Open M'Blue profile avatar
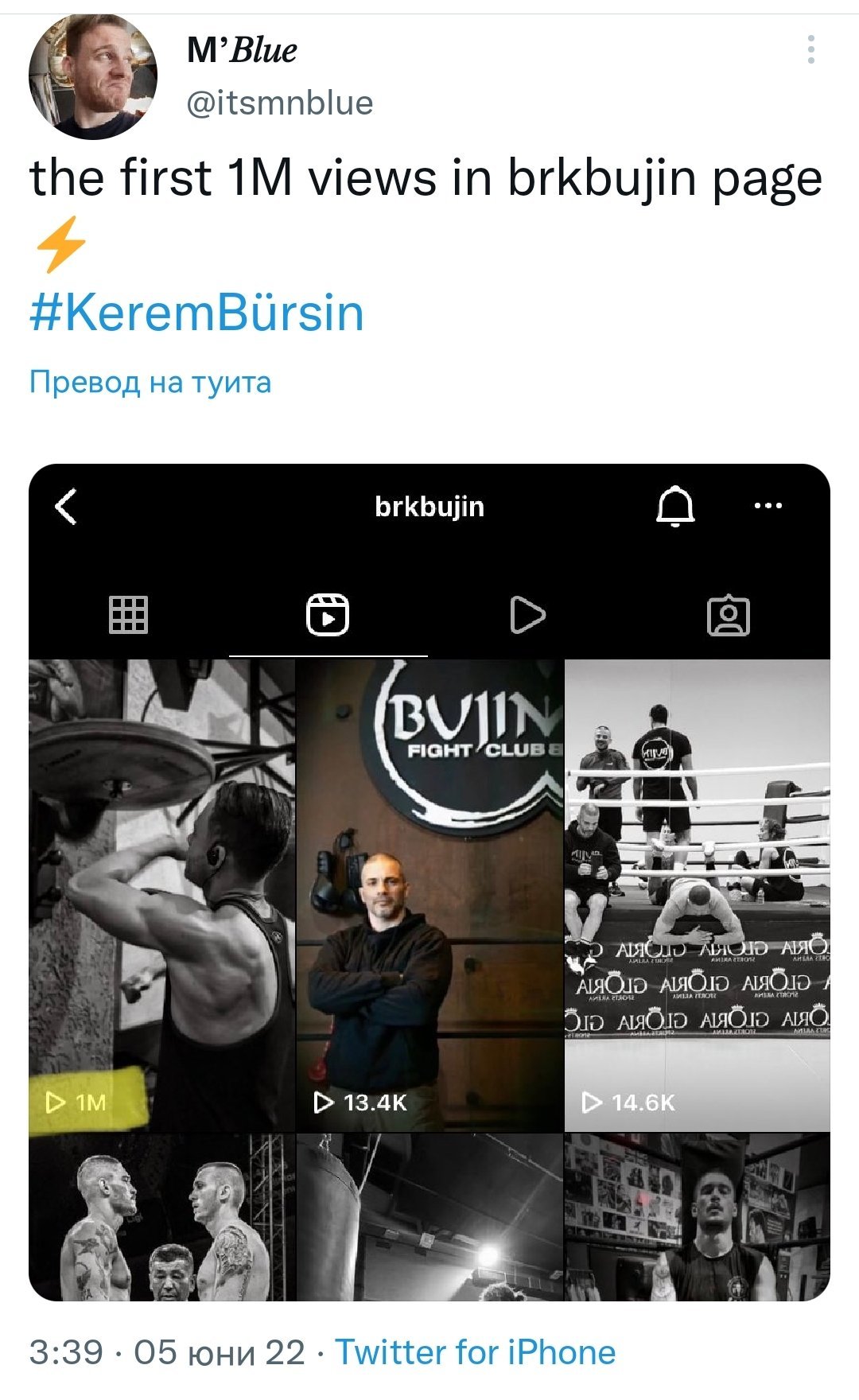 click(93, 77)
